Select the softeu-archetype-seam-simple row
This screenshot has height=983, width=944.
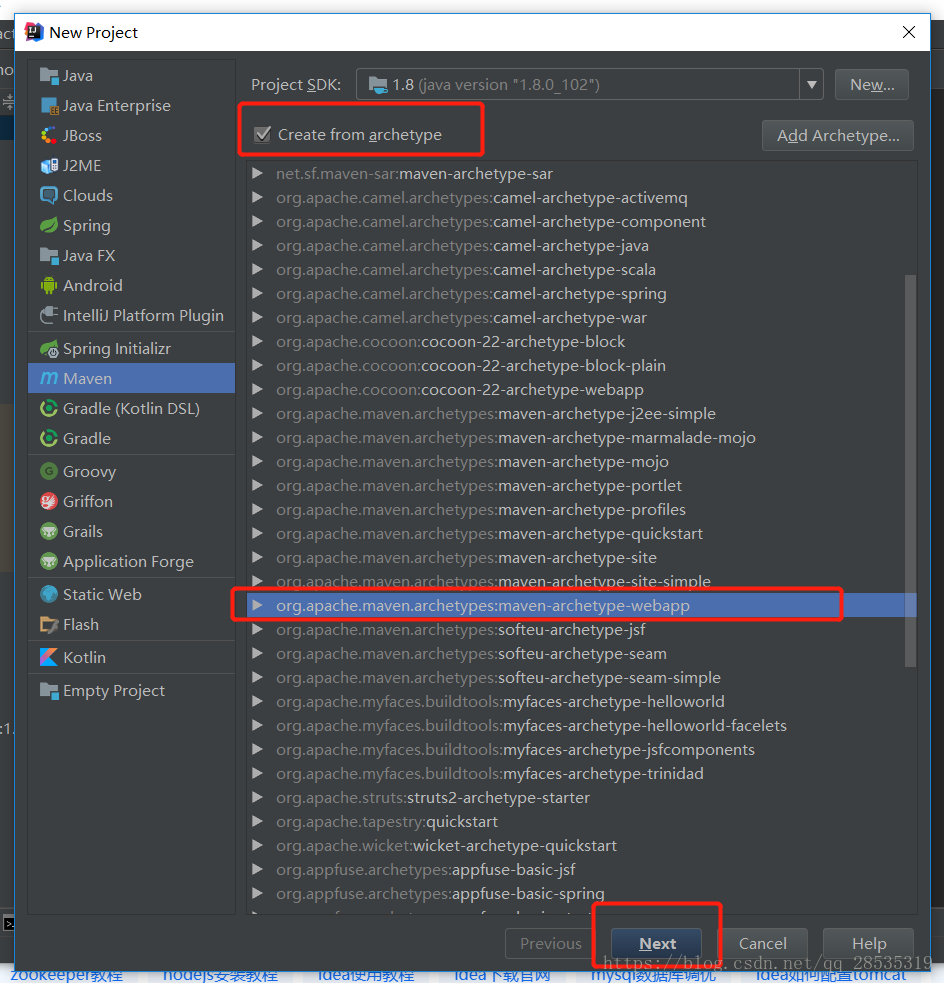pyautogui.click(x=582, y=678)
